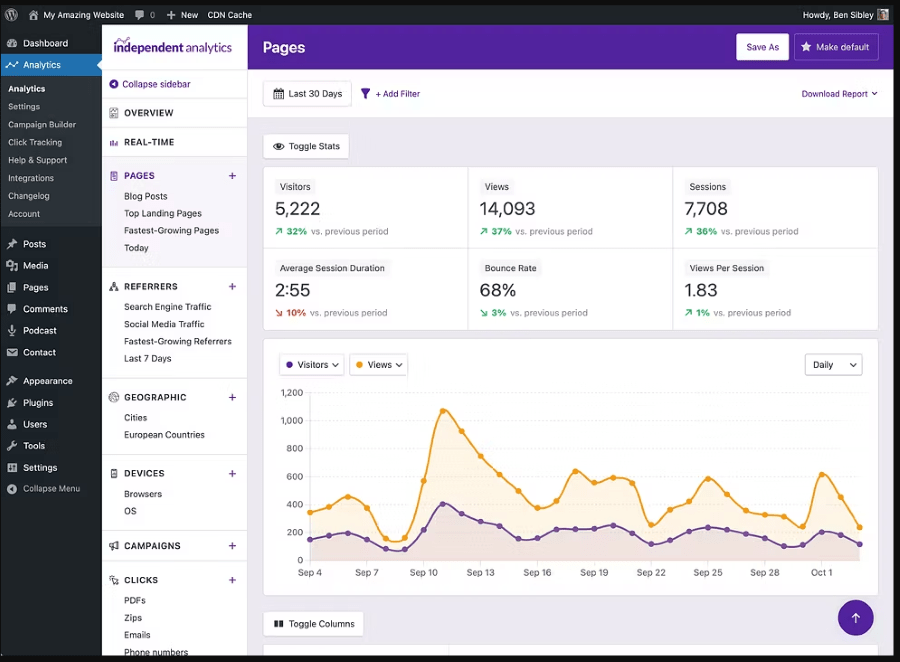
Task: Switch to the Overview report
Action: [149, 112]
